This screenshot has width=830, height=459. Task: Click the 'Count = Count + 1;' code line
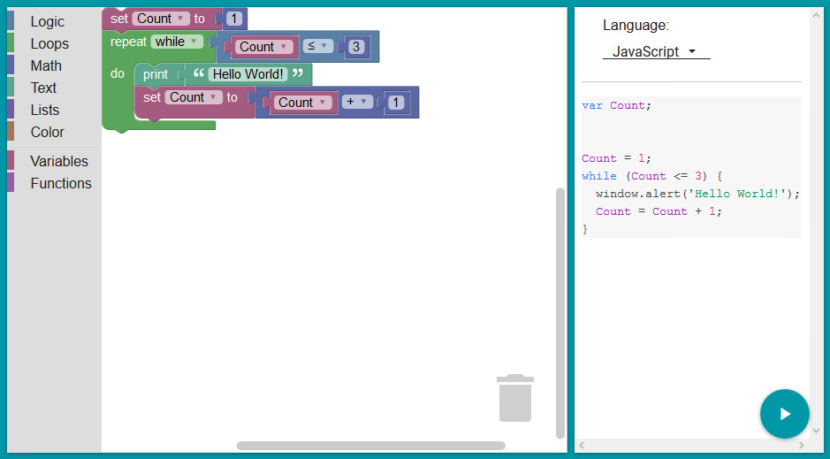pyautogui.click(x=658, y=211)
